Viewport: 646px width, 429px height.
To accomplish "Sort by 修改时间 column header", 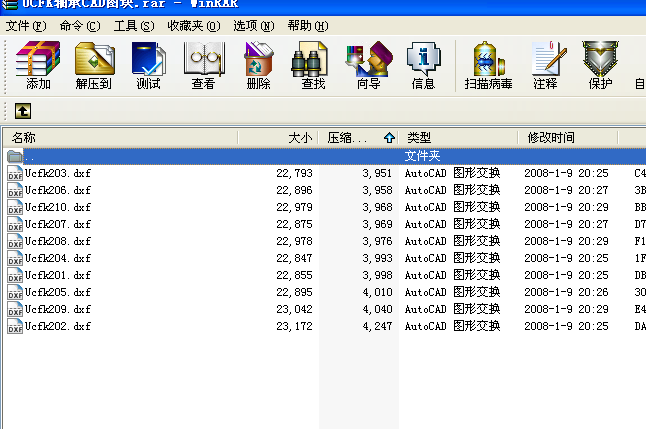I will pos(568,138).
